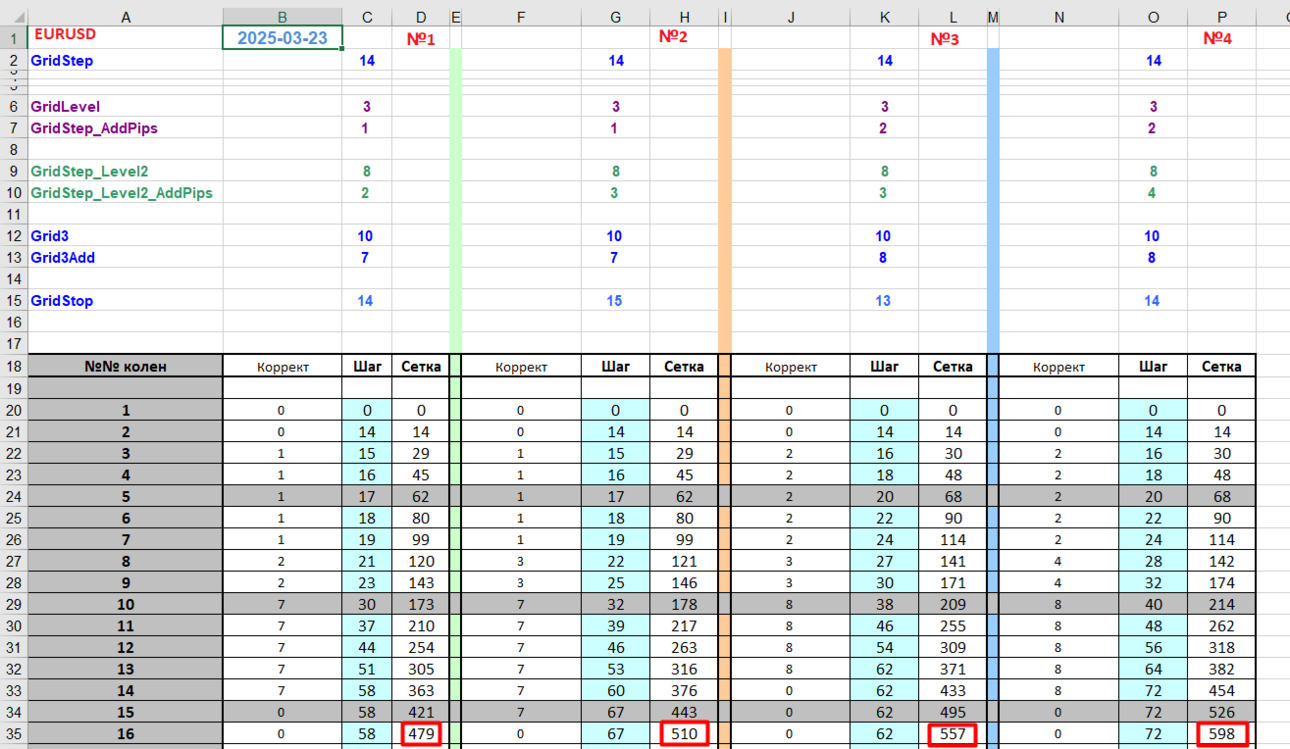Select the cell containing 309
This screenshot has width=1290, height=749.
click(952, 647)
